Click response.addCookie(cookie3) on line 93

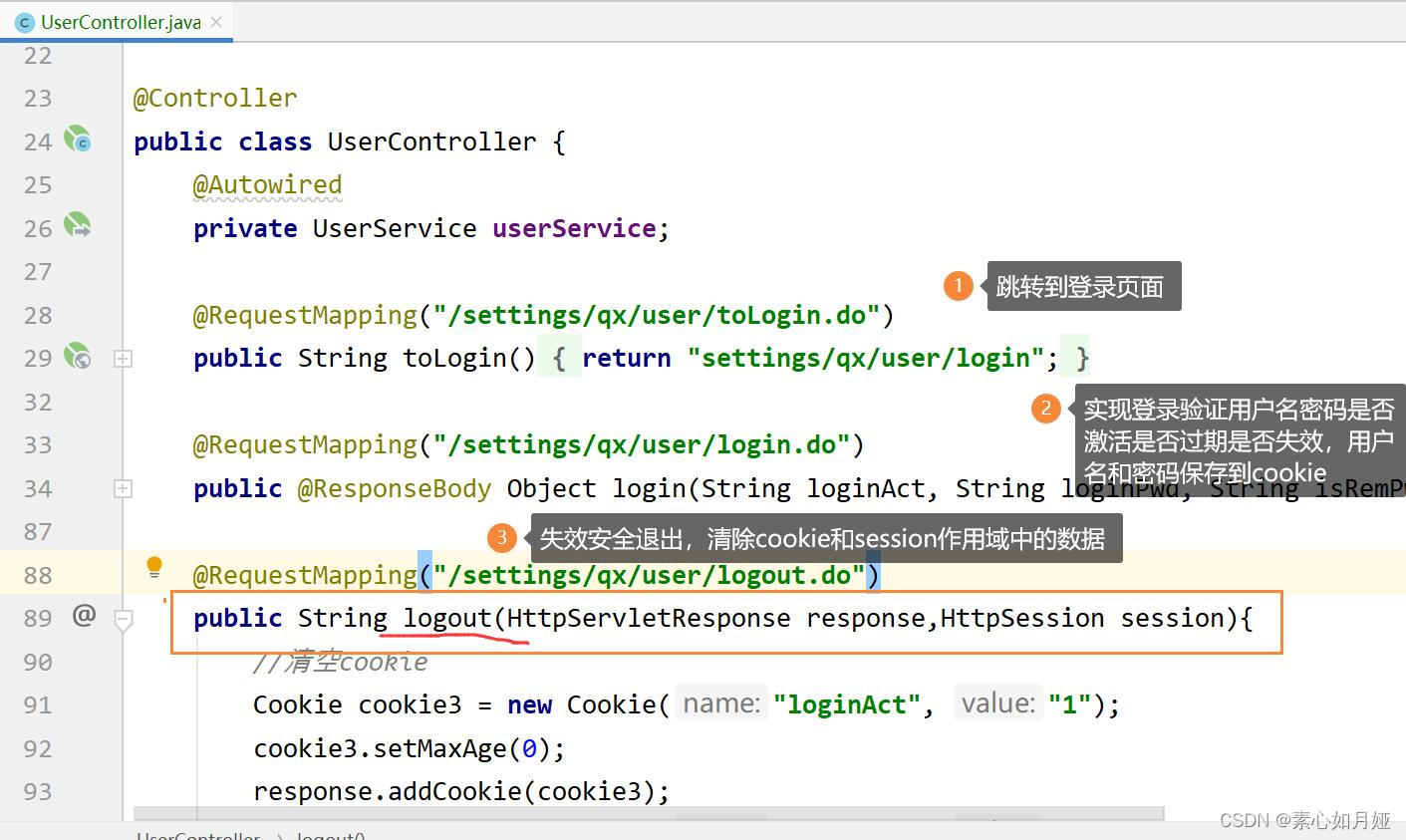(x=461, y=792)
